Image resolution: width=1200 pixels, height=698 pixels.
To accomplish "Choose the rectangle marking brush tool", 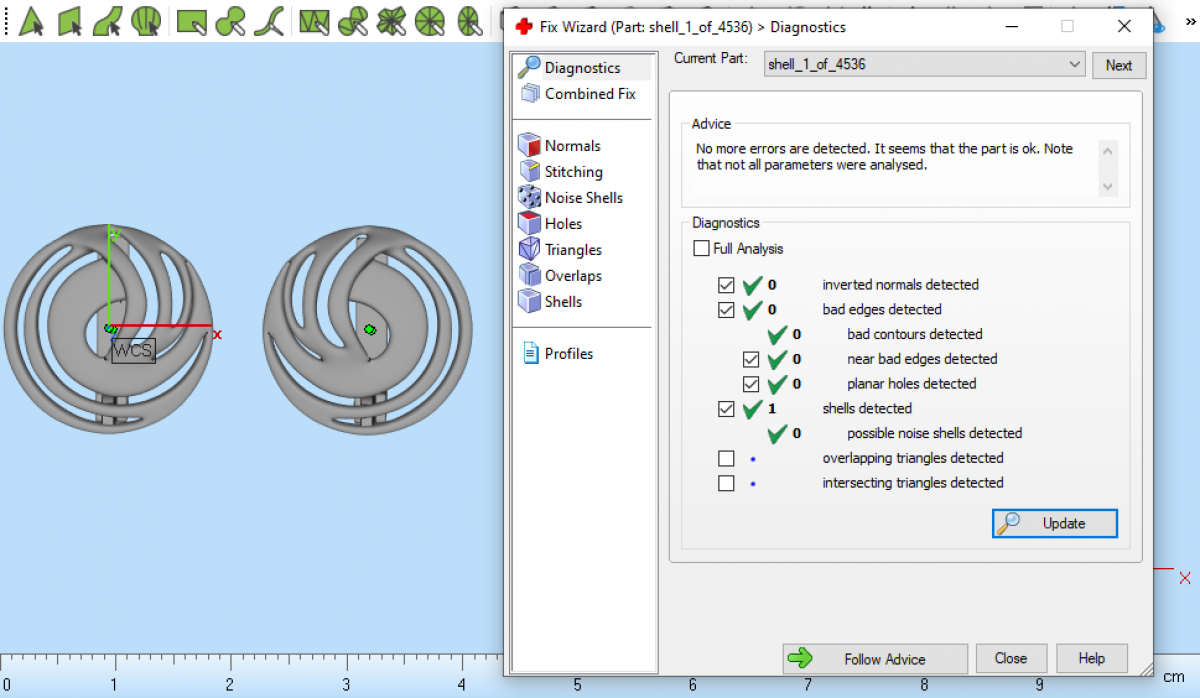I will [x=191, y=21].
